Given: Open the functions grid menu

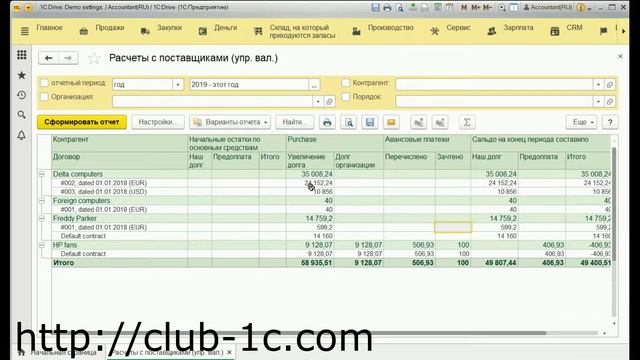Looking at the screenshot, I should pyautogui.click(x=22, y=55).
